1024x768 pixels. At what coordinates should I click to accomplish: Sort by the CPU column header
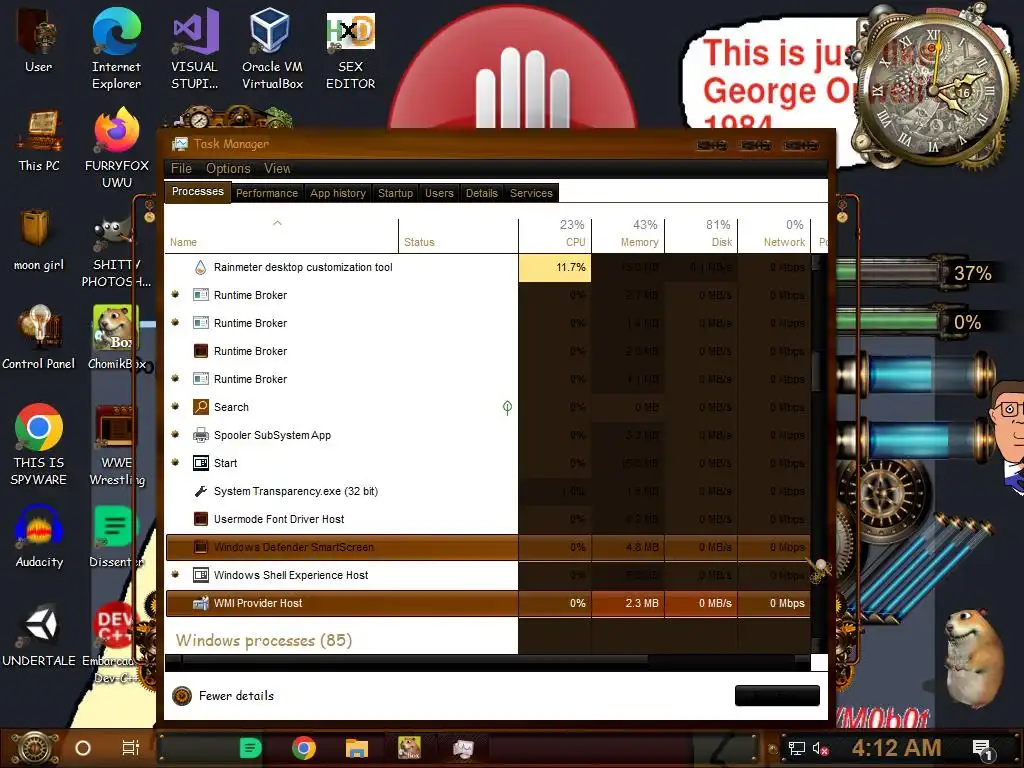point(555,236)
